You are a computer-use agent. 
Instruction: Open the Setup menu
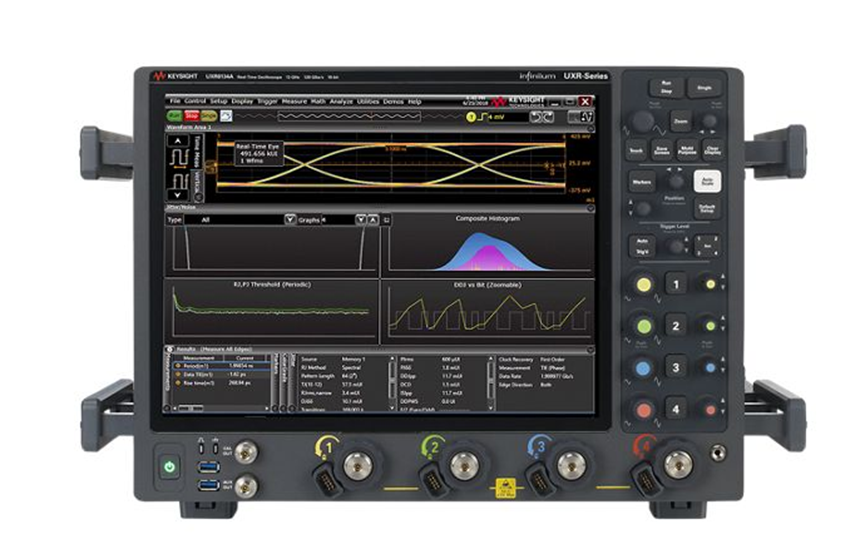(218, 102)
